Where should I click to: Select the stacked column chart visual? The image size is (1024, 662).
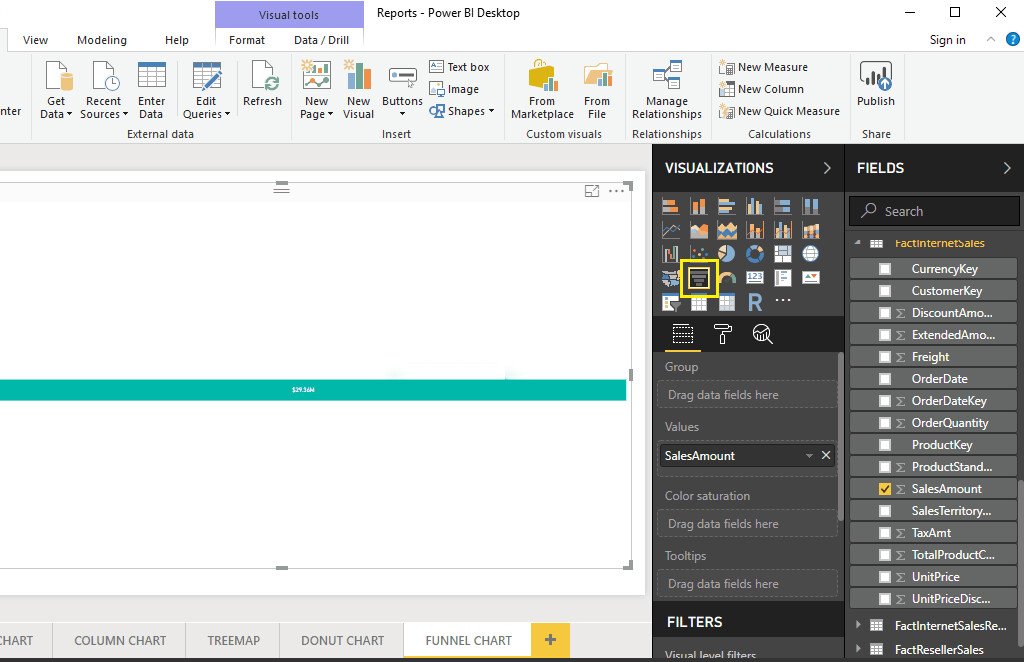coord(699,207)
